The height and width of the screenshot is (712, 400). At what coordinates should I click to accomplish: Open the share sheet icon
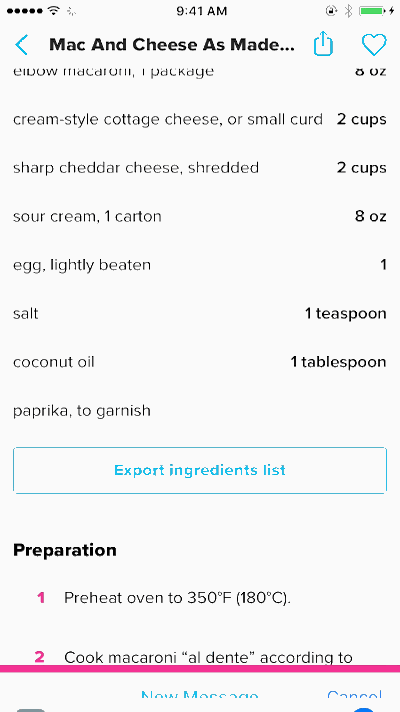coord(323,44)
